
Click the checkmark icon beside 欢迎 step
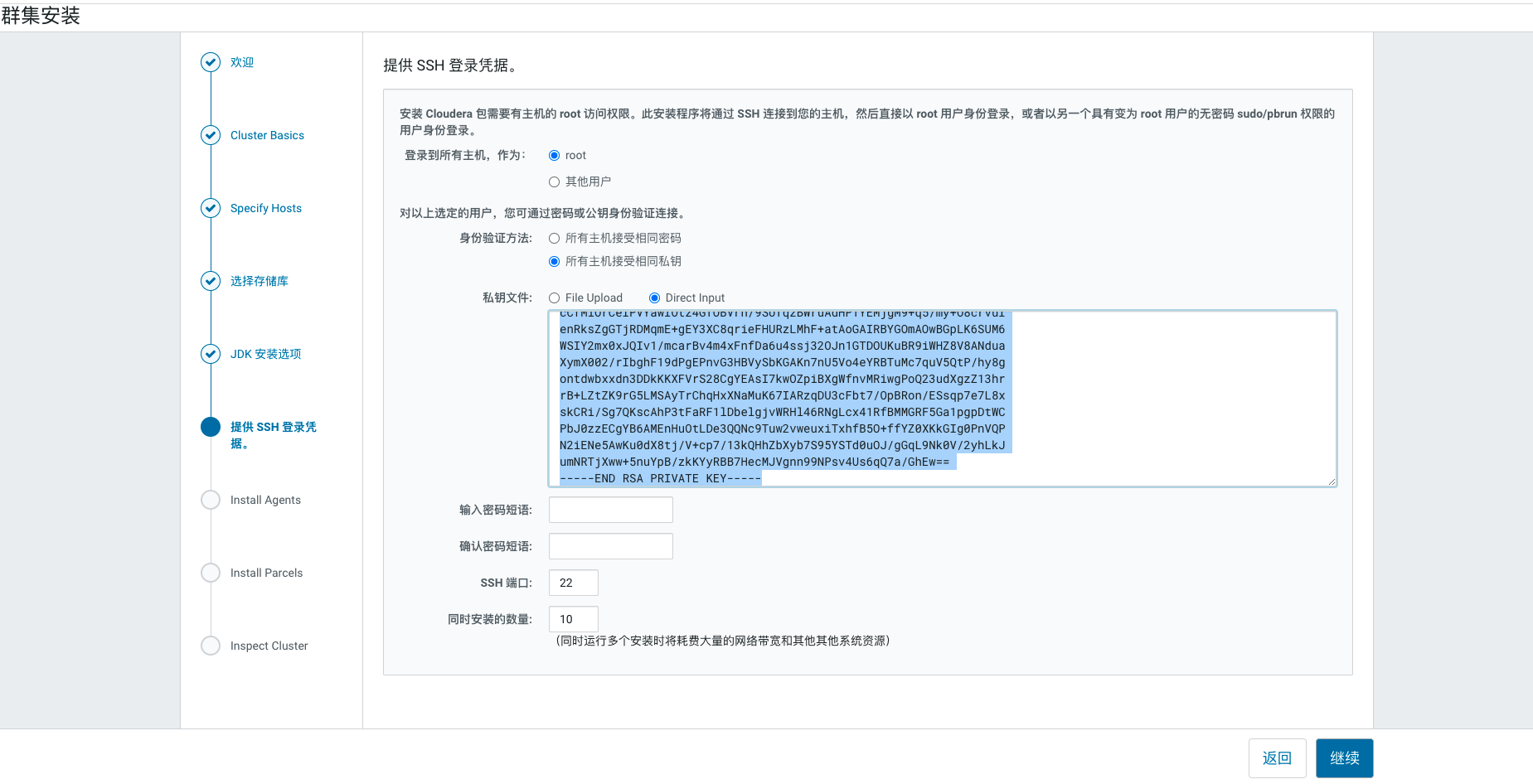[x=211, y=62]
